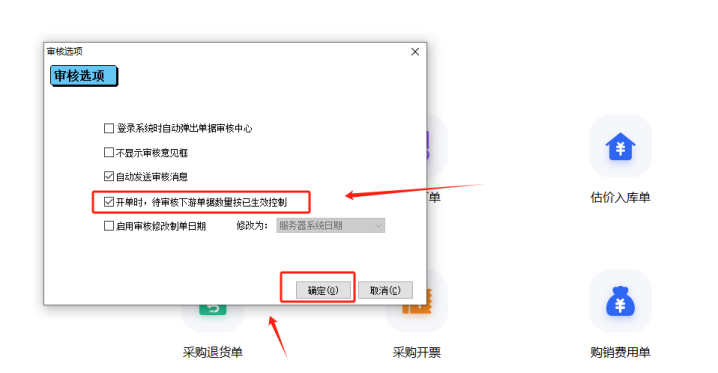
Task: Click the 估价入库单 label
Action: (620, 197)
